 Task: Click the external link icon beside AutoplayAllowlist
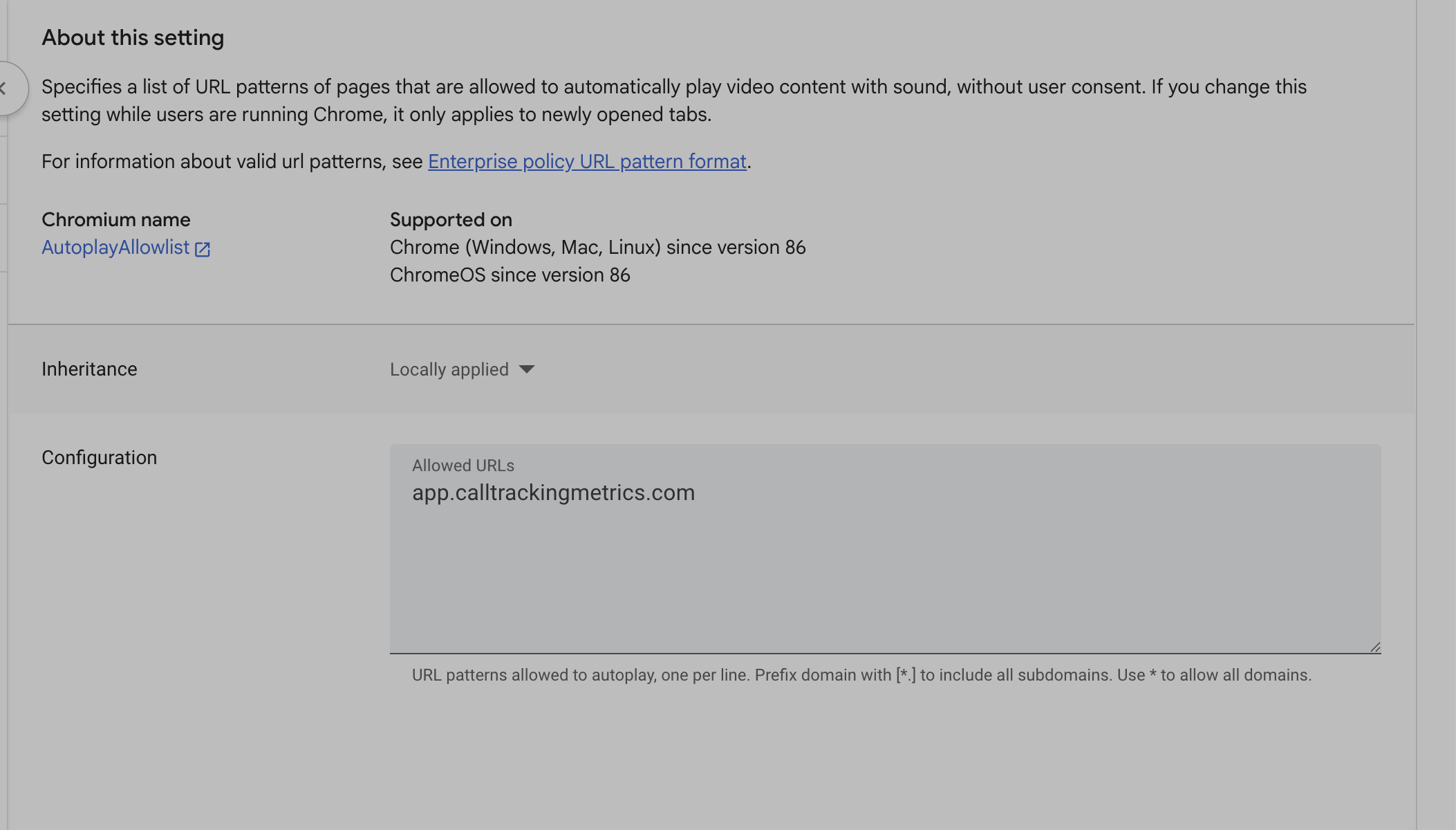[x=203, y=249]
